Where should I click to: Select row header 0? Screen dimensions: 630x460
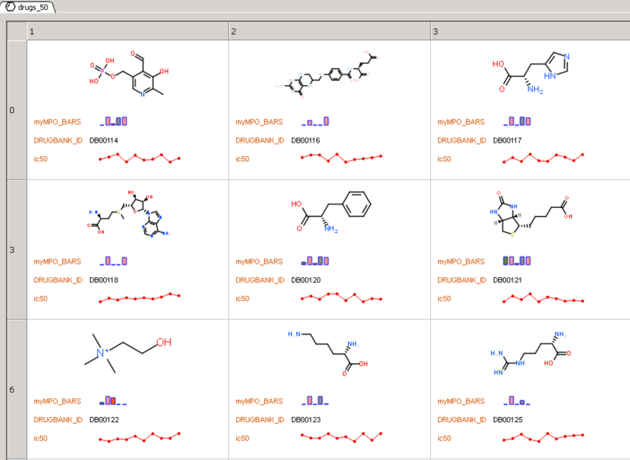pyautogui.click(x=12, y=110)
